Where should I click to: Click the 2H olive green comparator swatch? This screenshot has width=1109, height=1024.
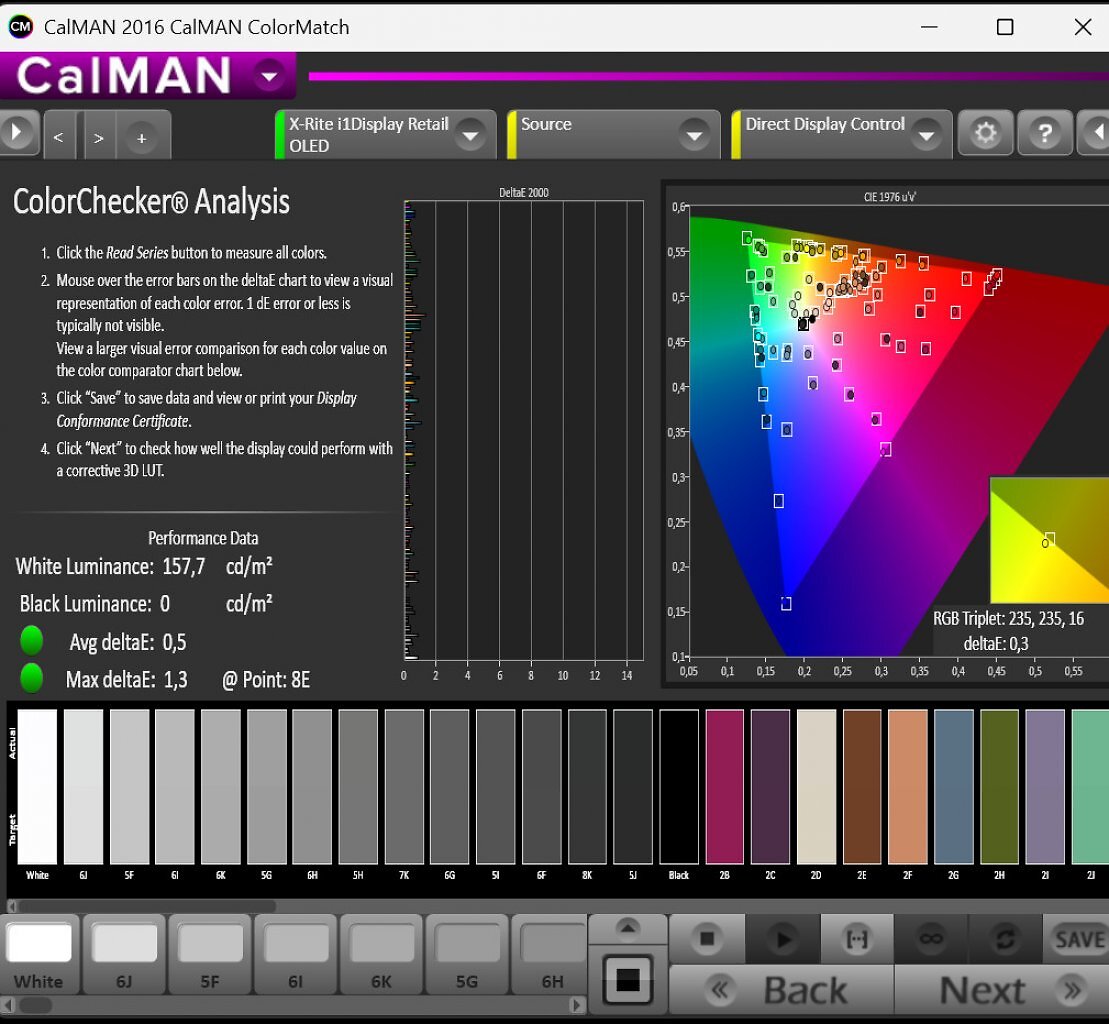click(x=999, y=786)
